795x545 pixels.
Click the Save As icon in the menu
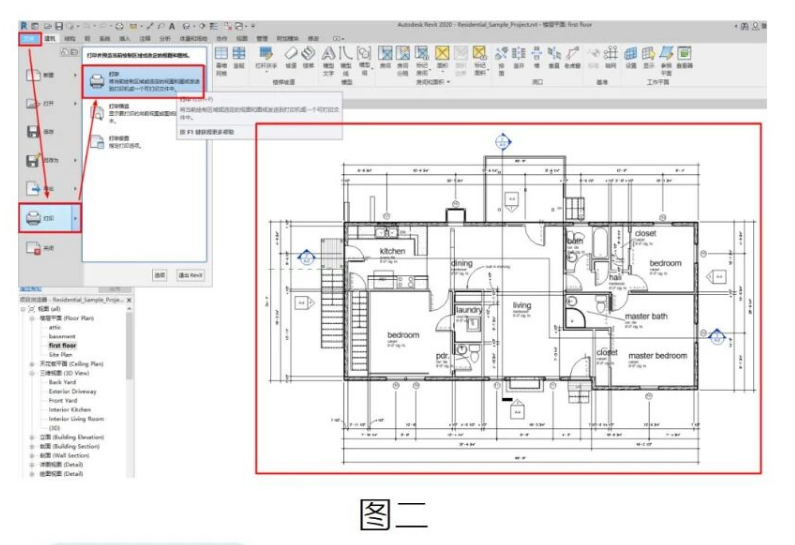pos(33,160)
